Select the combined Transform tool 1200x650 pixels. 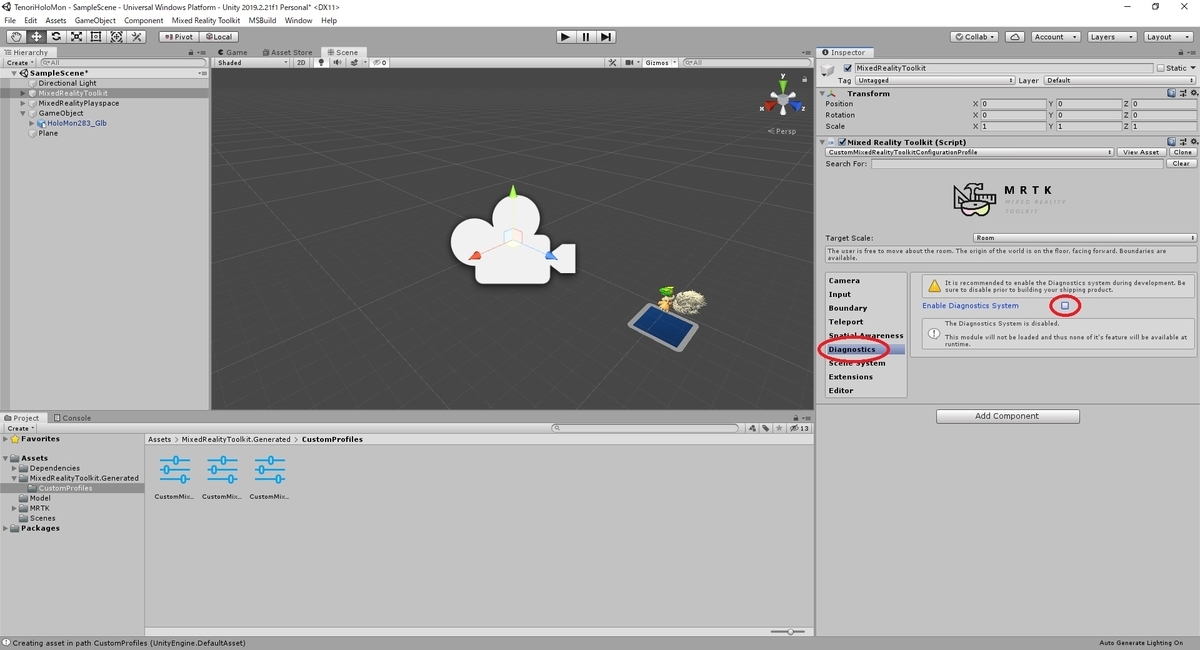(x=116, y=37)
